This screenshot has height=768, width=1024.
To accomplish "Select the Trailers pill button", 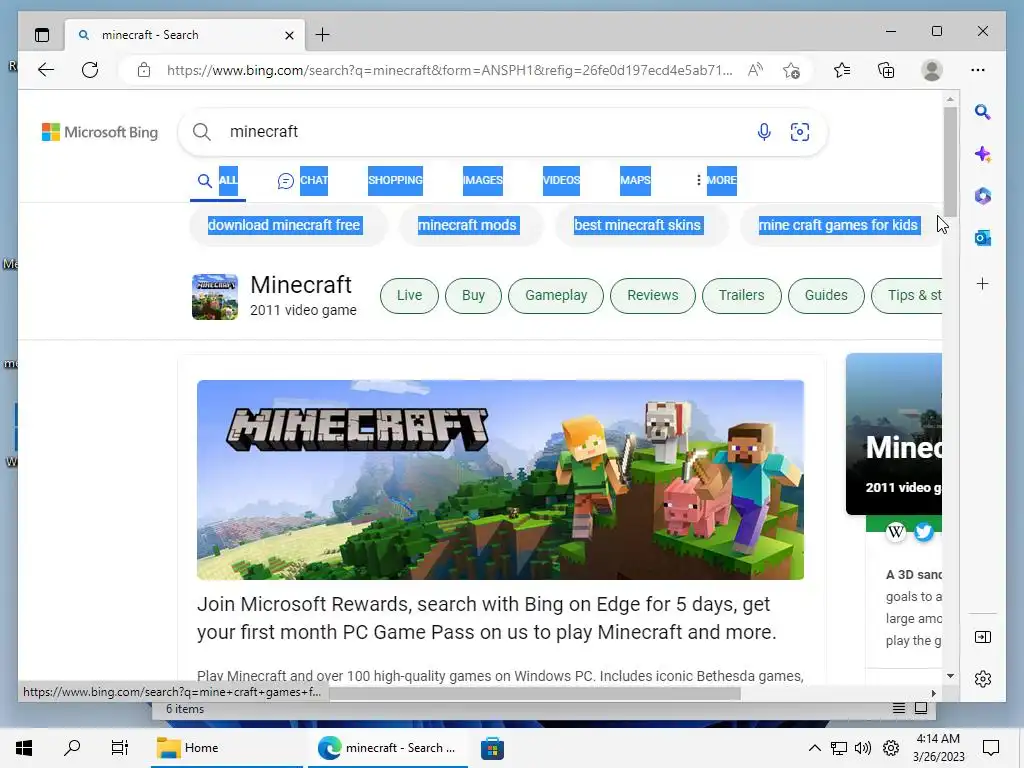I will [x=741, y=295].
